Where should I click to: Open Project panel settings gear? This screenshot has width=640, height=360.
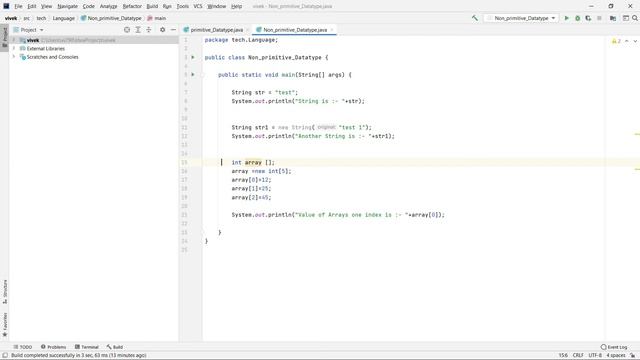[x=162, y=30]
